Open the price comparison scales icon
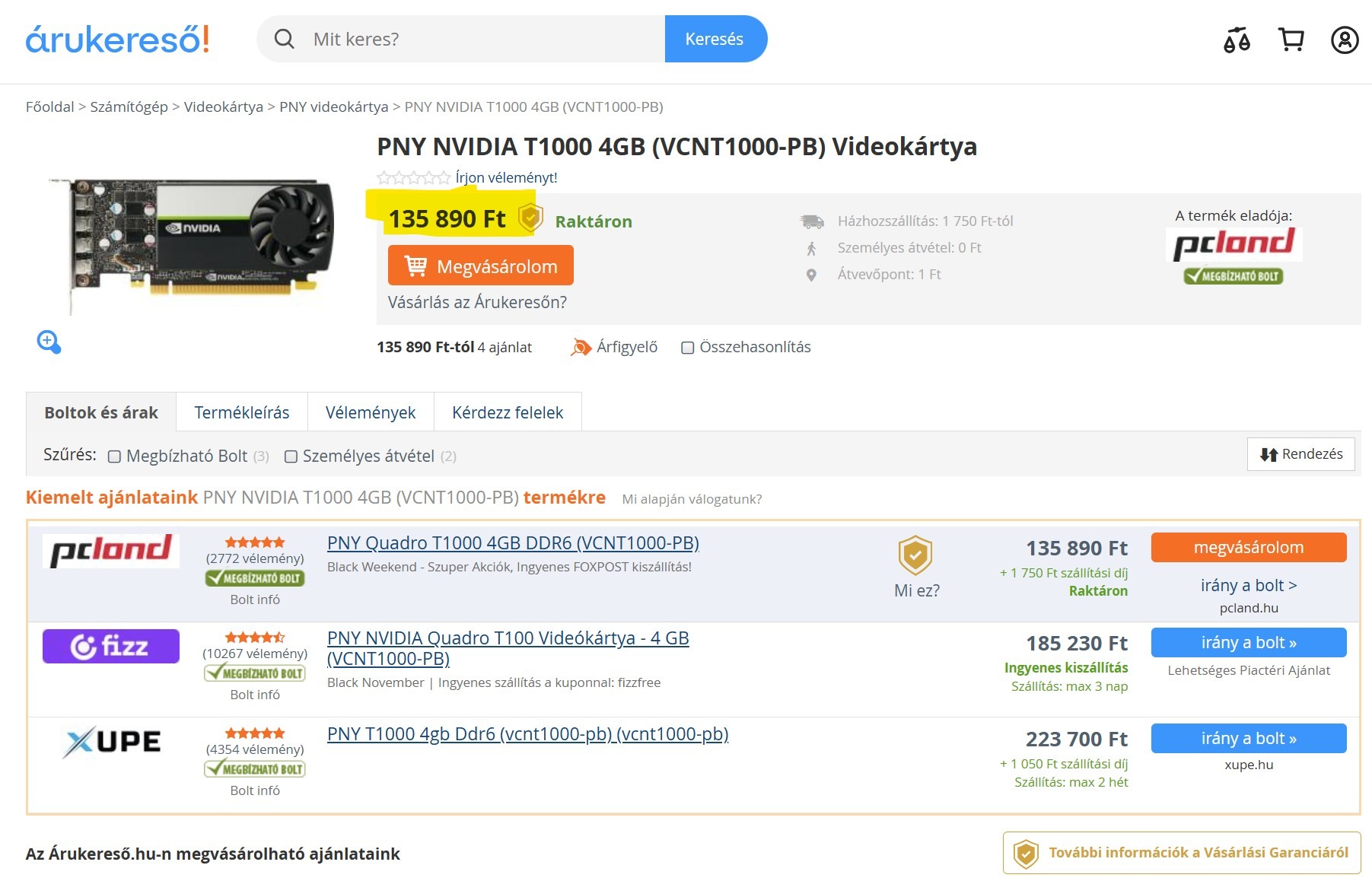The width and height of the screenshot is (1372, 881). click(1237, 40)
